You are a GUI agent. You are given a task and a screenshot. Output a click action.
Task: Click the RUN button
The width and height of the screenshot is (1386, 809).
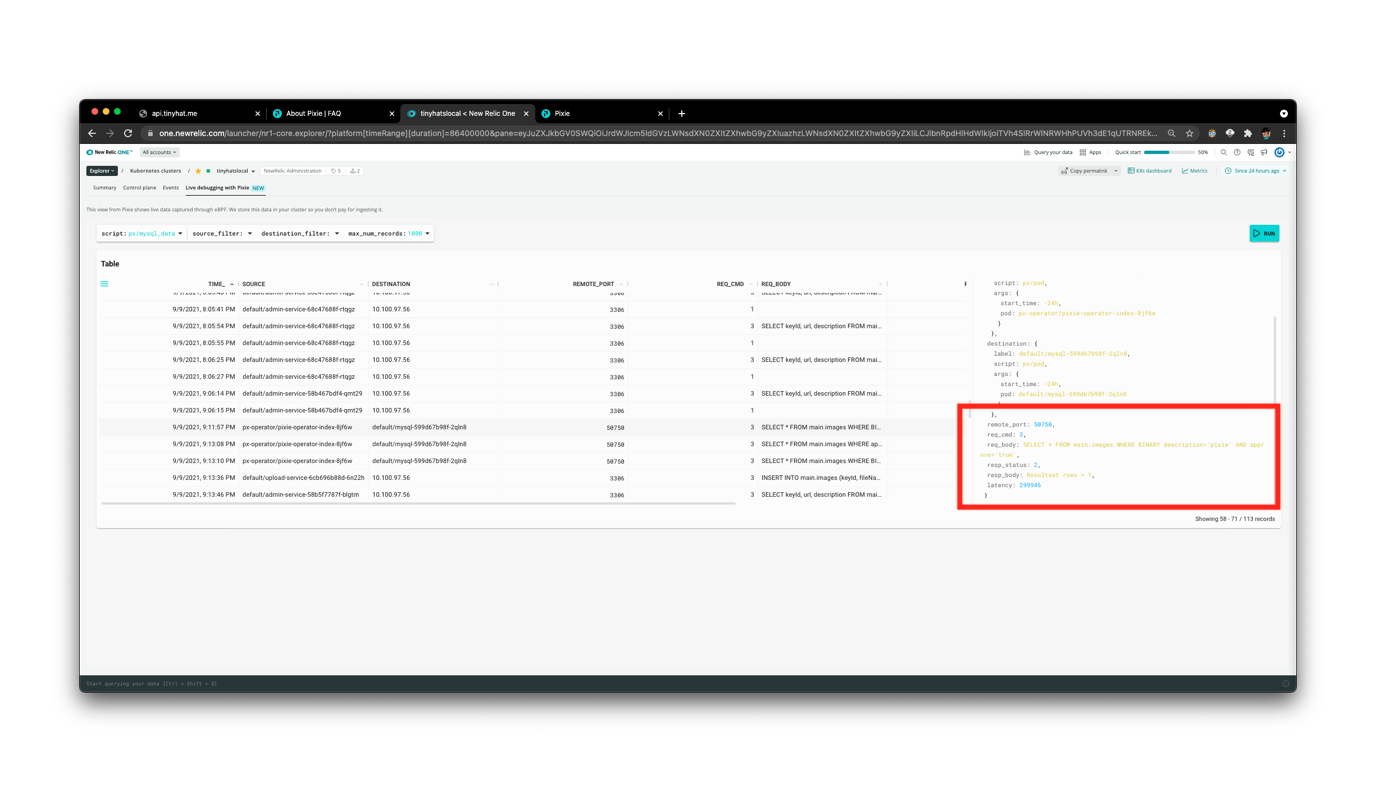click(1263, 232)
